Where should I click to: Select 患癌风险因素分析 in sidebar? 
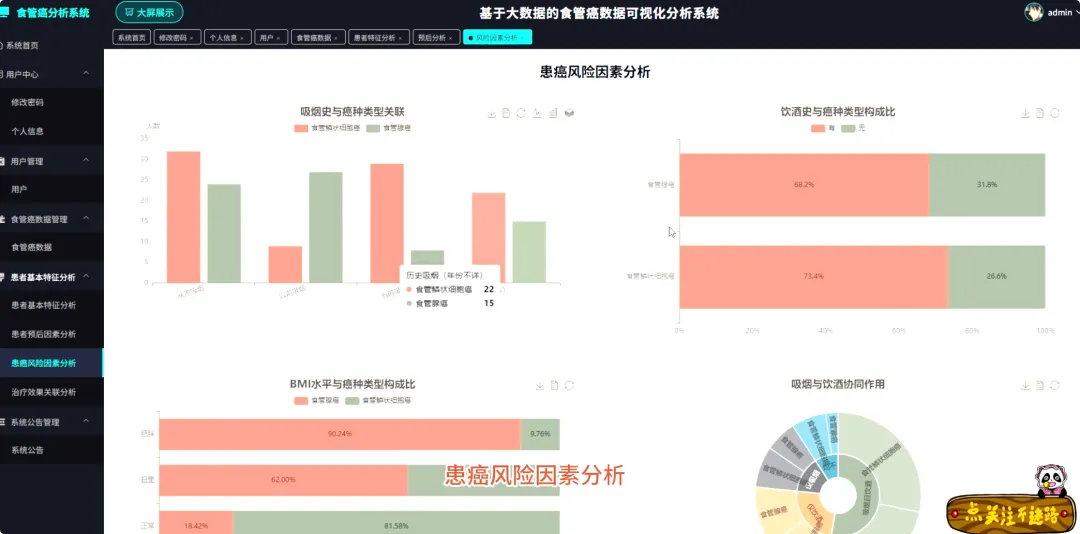[x=52, y=363]
